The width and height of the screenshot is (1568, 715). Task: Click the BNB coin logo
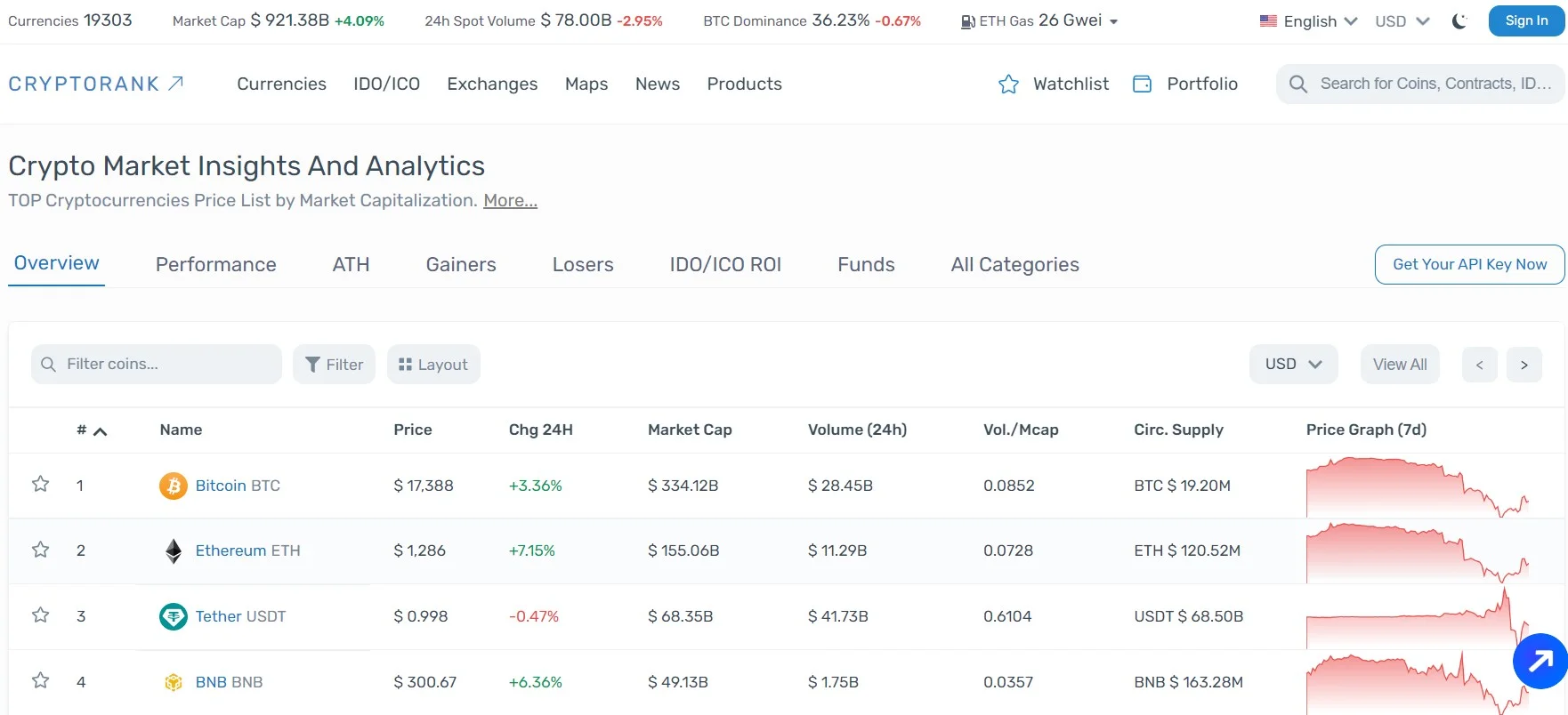tap(174, 682)
